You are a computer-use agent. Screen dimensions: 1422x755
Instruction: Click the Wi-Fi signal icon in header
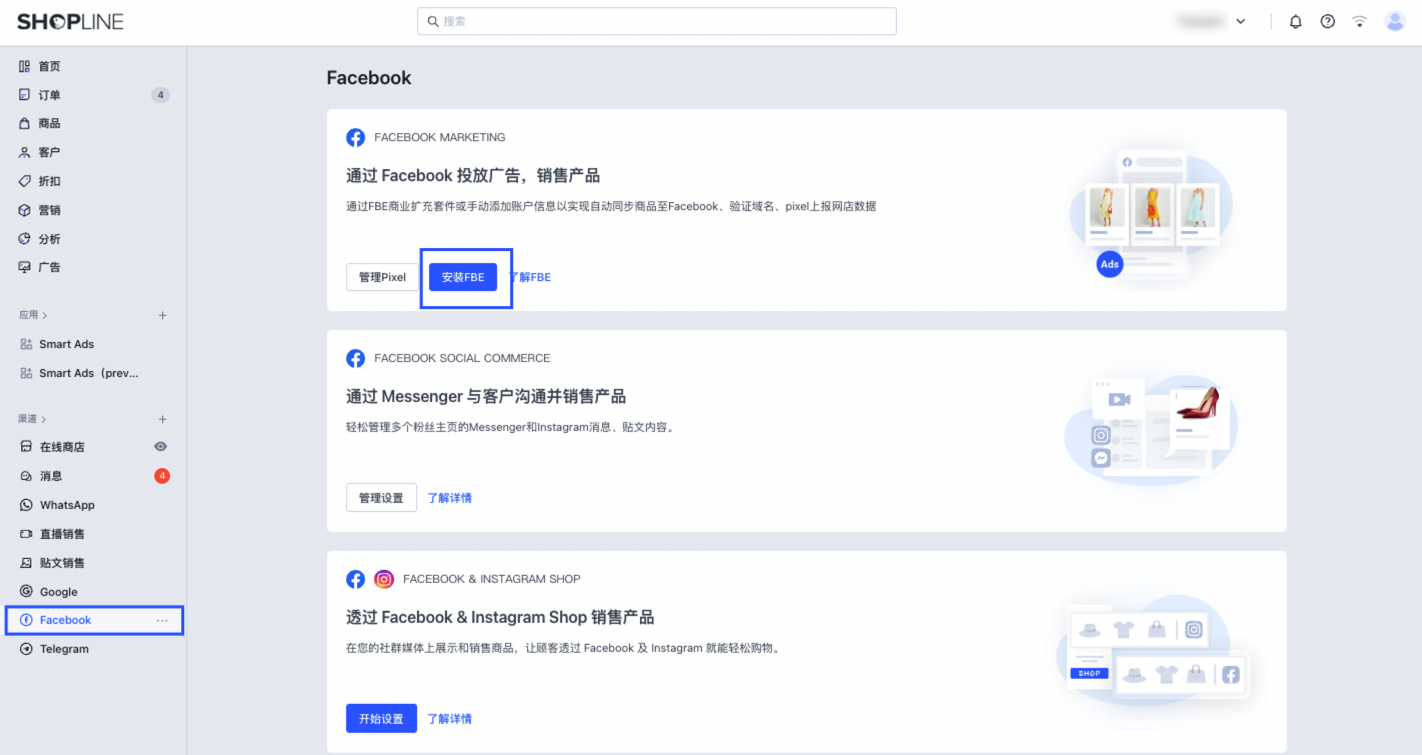[1360, 21]
